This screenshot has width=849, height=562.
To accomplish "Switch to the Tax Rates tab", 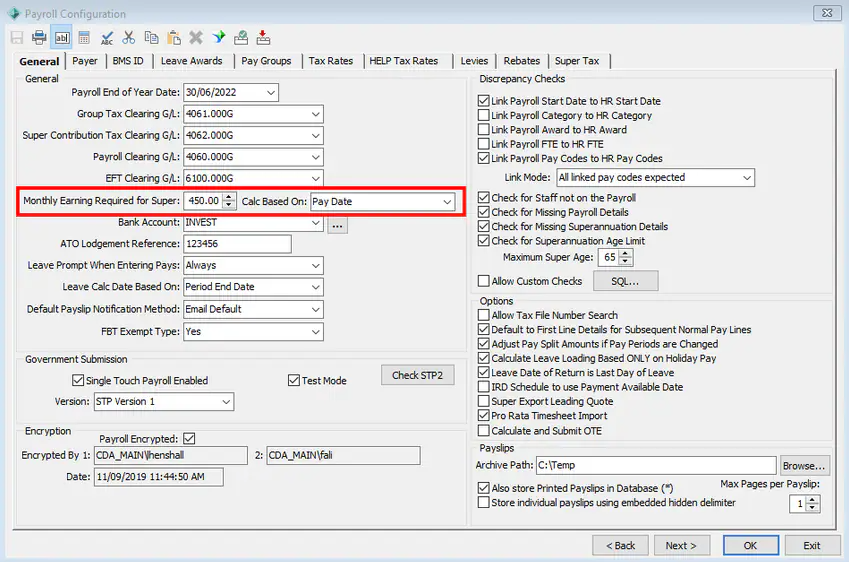I will click(x=331, y=61).
